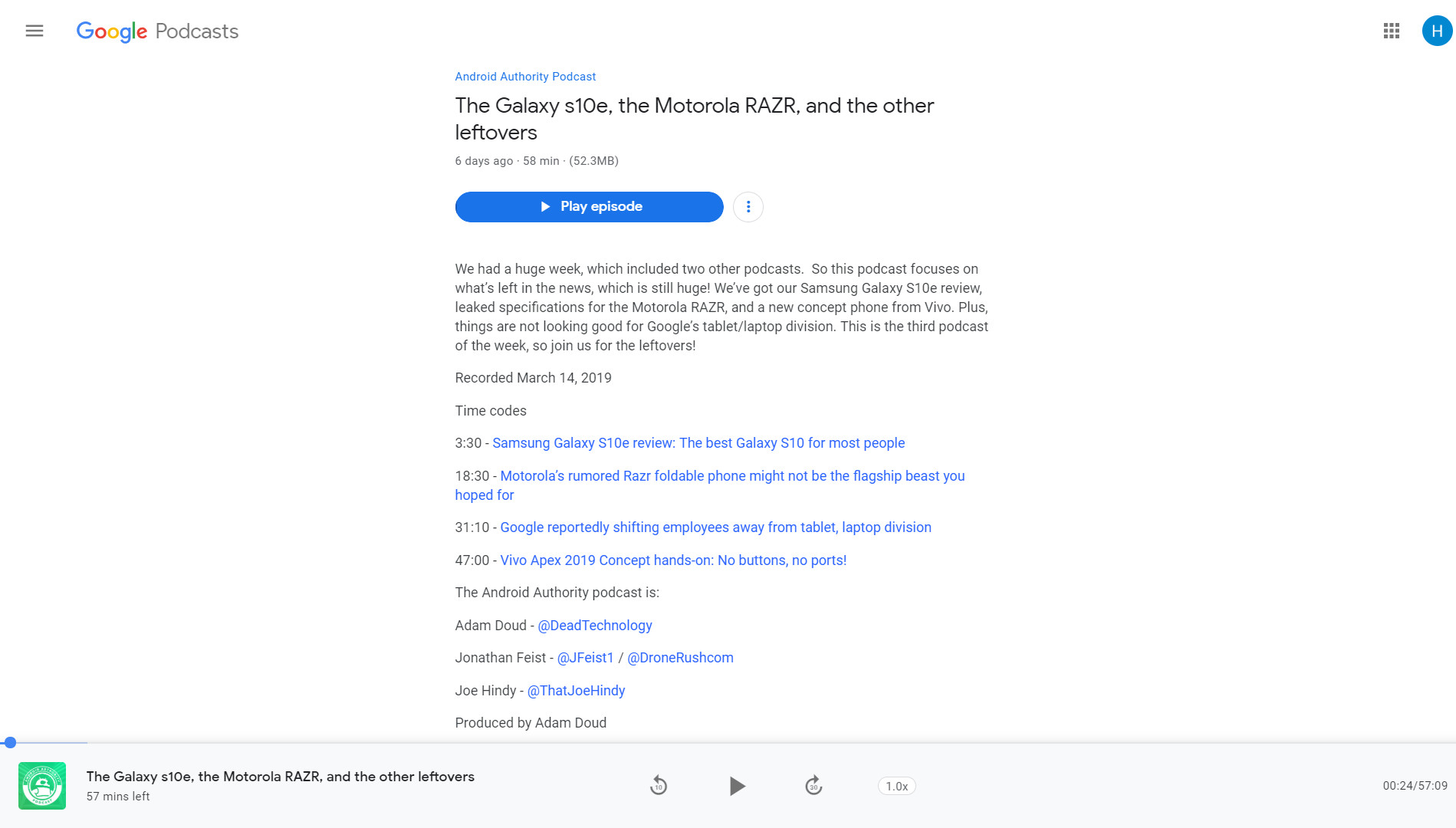Click the Play episode button

pyautogui.click(x=589, y=207)
